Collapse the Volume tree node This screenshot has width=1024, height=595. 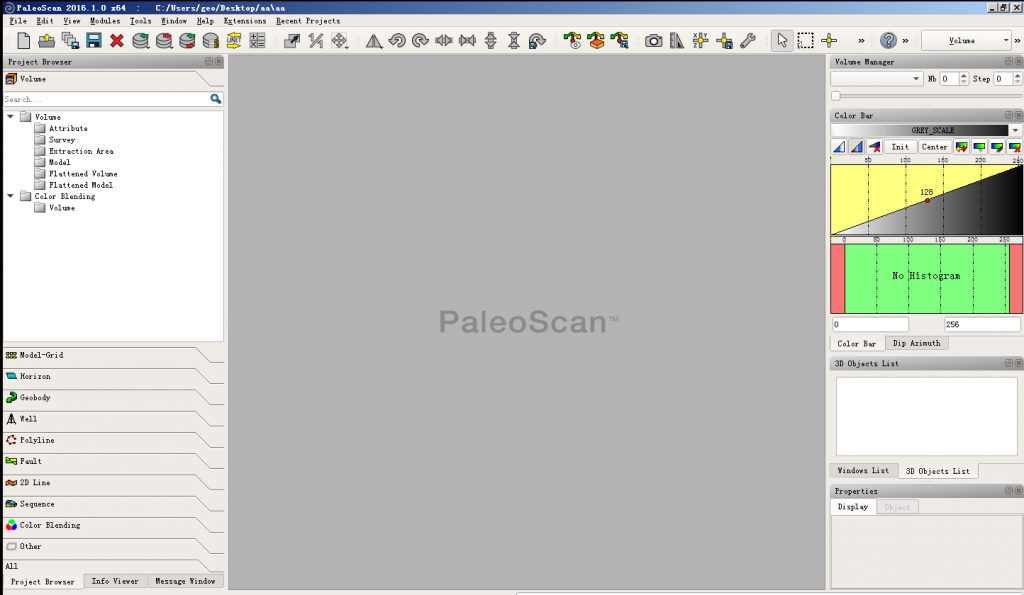point(10,117)
